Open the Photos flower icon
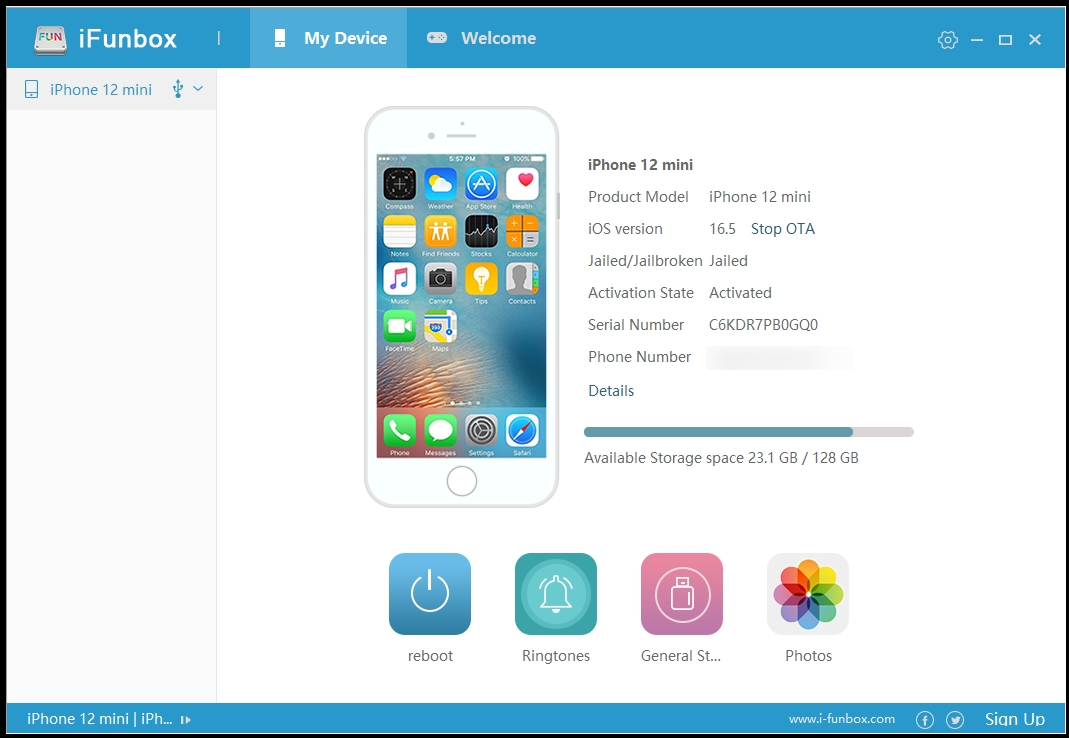 click(x=808, y=593)
